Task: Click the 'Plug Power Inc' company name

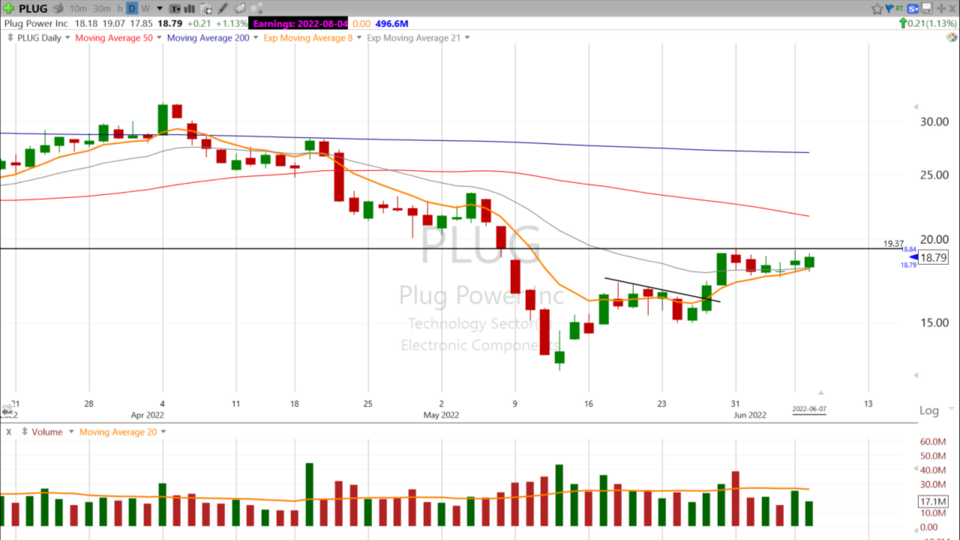Action: [36, 23]
